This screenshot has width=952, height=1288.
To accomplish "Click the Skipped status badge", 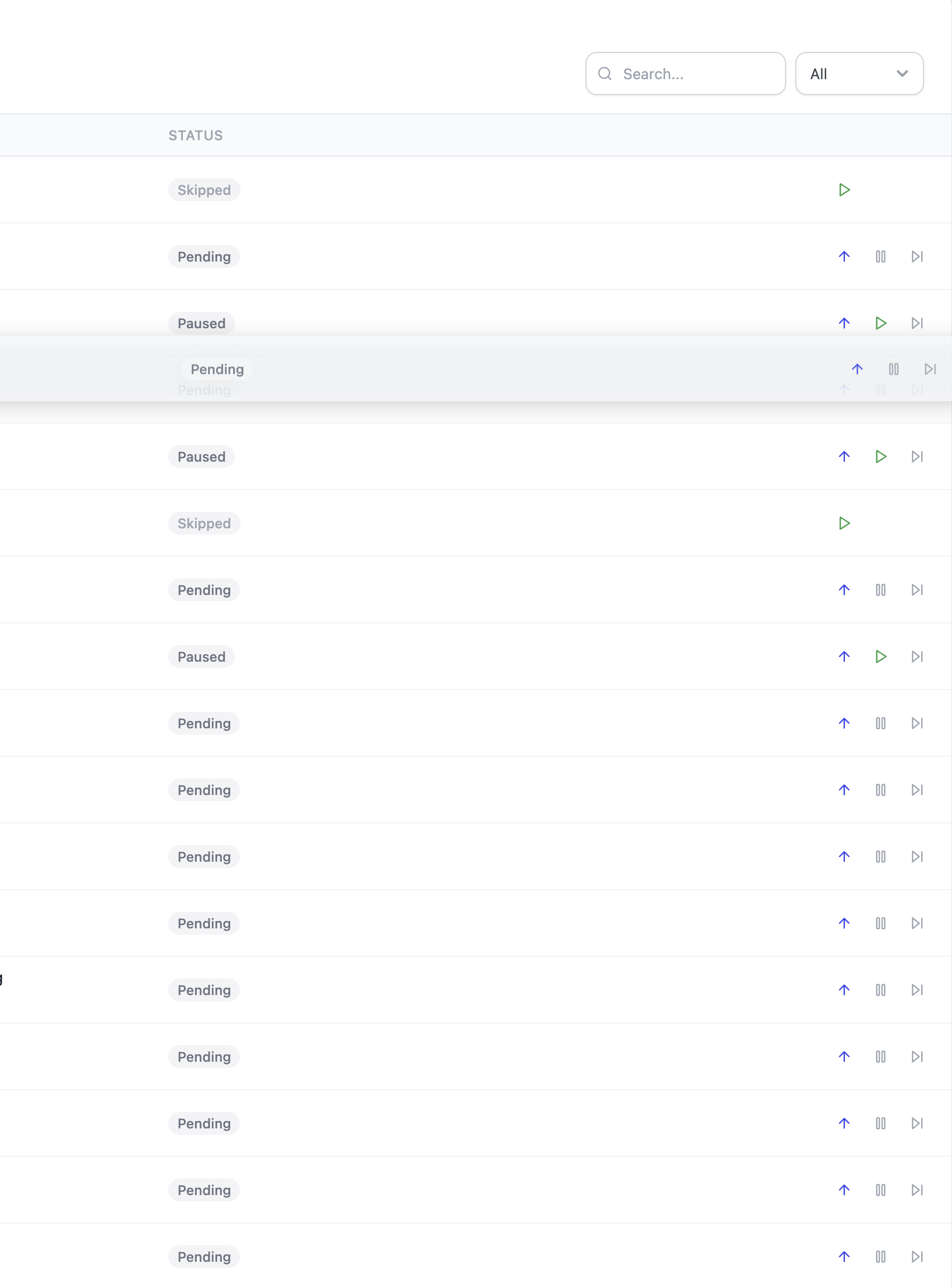I will pyautogui.click(x=204, y=190).
